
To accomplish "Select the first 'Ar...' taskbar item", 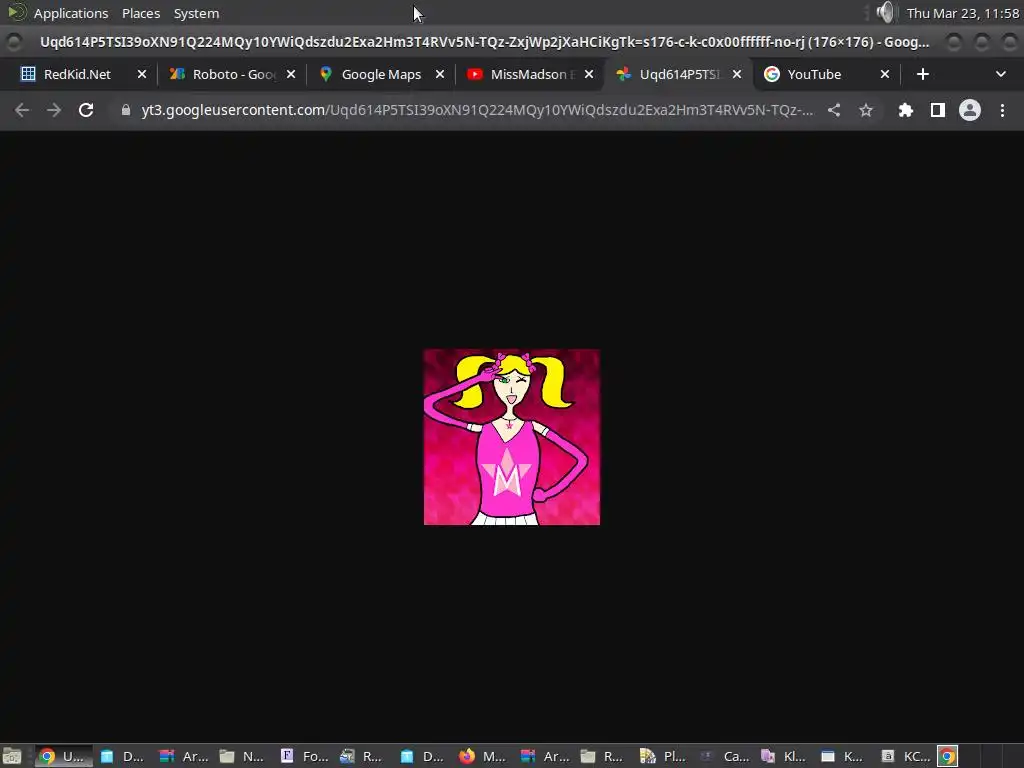I will pos(184,756).
